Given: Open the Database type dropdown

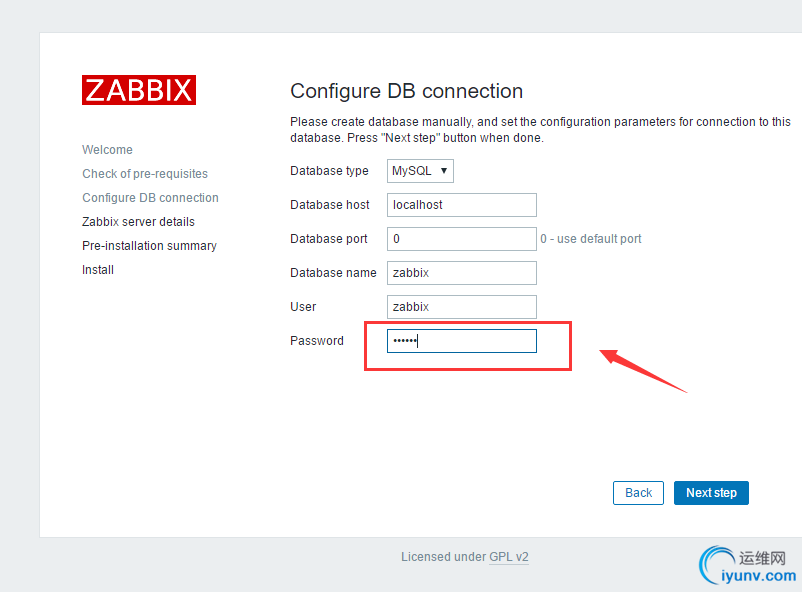Looking at the screenshot, I should (x=420, y=171).
